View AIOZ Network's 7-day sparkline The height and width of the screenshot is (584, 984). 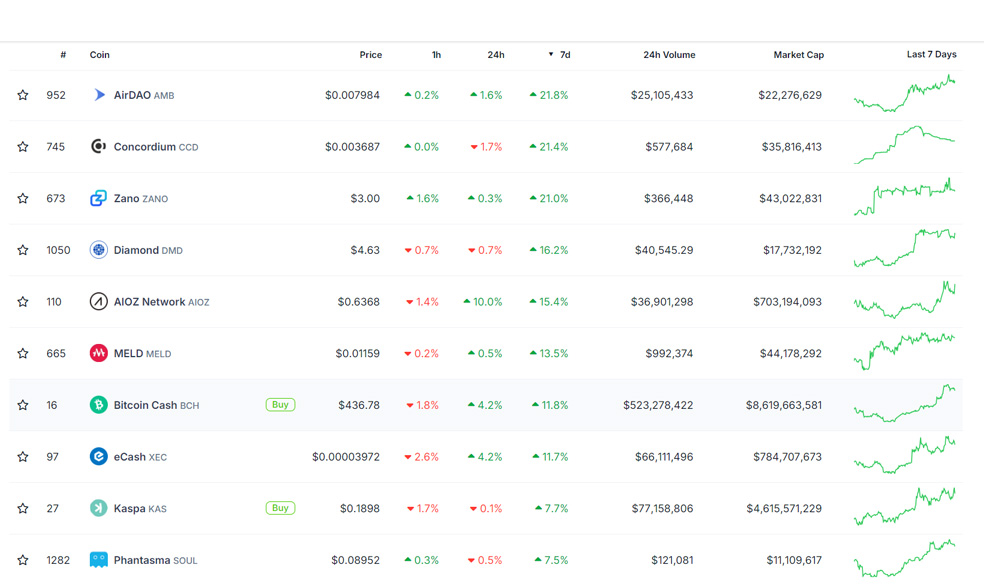[904, 300]
